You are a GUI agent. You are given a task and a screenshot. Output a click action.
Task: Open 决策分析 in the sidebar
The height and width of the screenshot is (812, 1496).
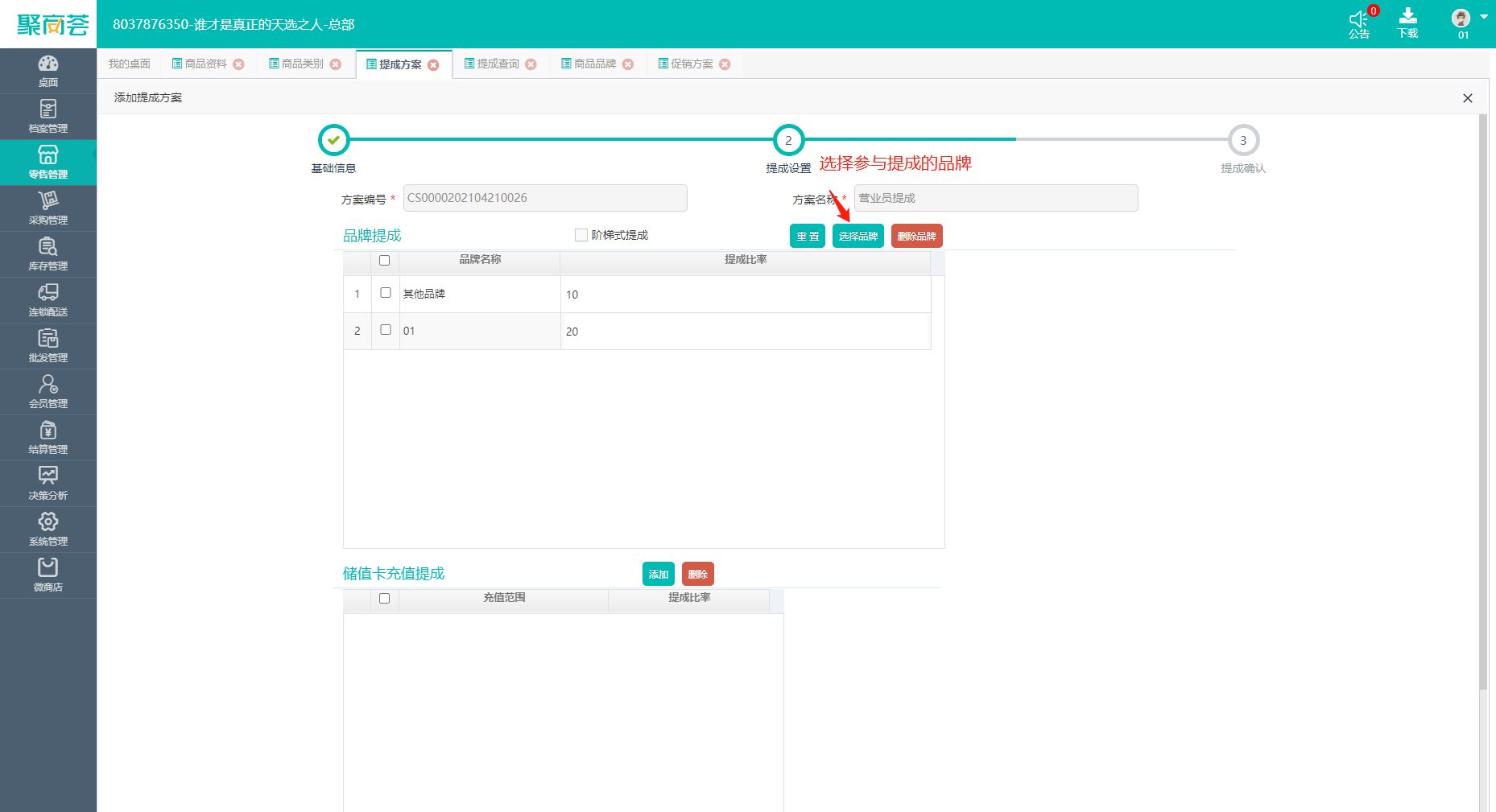[48, 484]
